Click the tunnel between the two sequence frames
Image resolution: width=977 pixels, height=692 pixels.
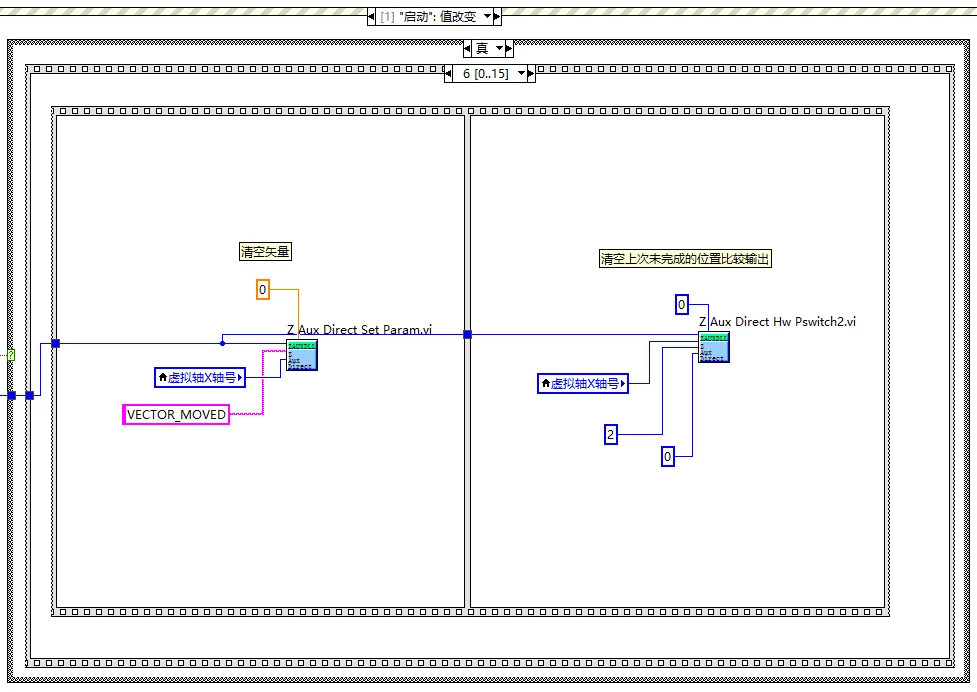[467, 334]
